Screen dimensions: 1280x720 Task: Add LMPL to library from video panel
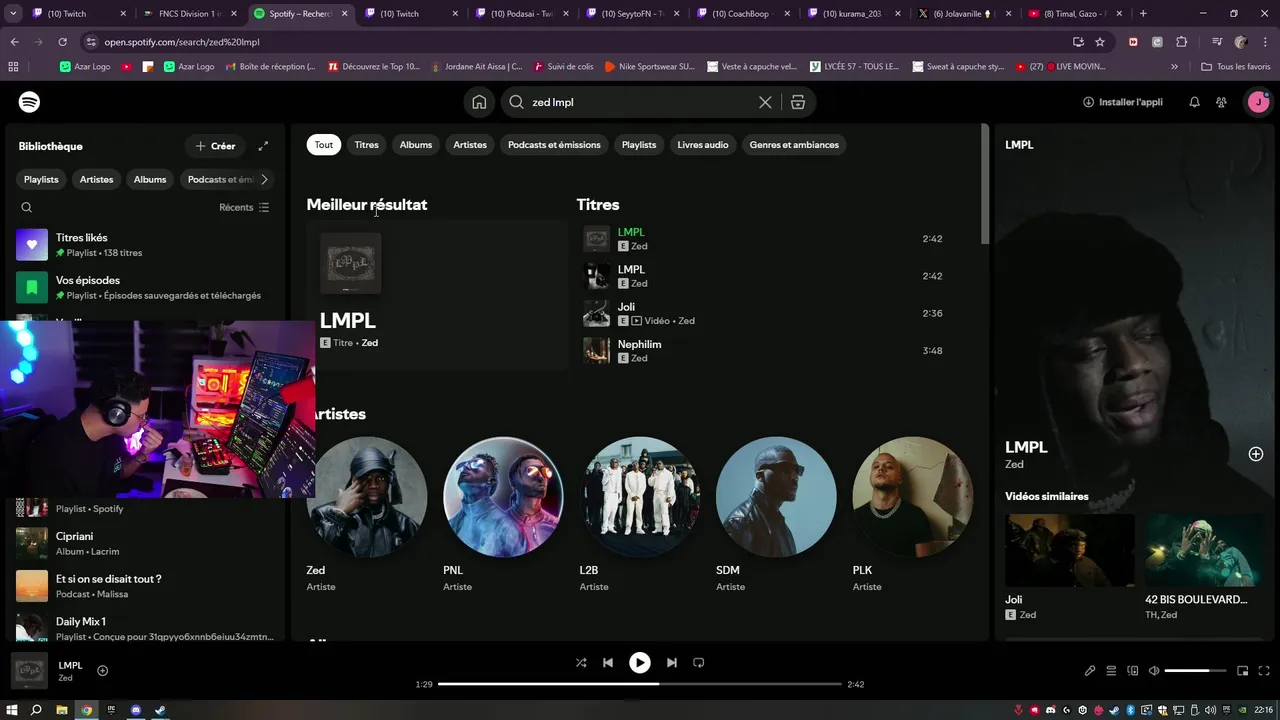point(1256,454)
